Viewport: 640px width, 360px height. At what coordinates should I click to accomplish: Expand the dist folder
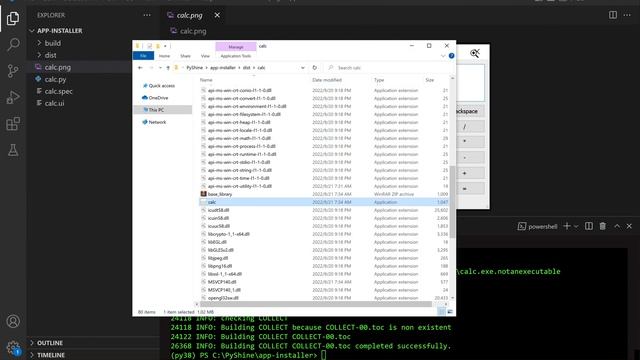click(51, 55)
